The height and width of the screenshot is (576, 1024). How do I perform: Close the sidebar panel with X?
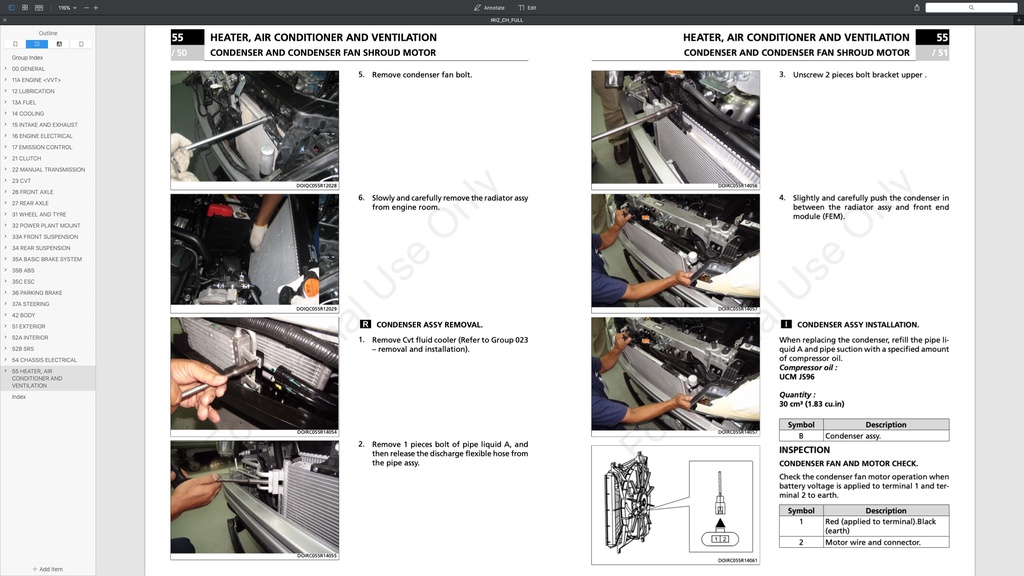coord(4,19)
